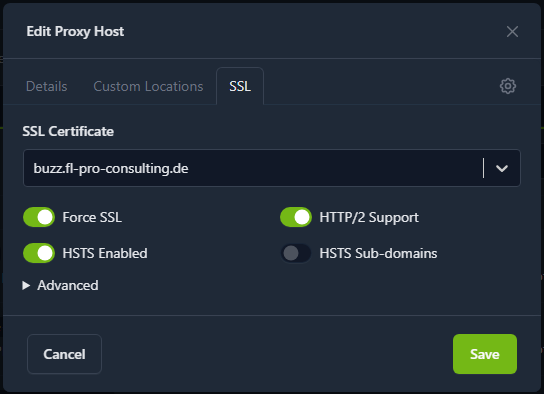Viewport: 544px width, 394px height.
Task: Click the HSTS Sub-domains label text
Action: coord(378,253)
